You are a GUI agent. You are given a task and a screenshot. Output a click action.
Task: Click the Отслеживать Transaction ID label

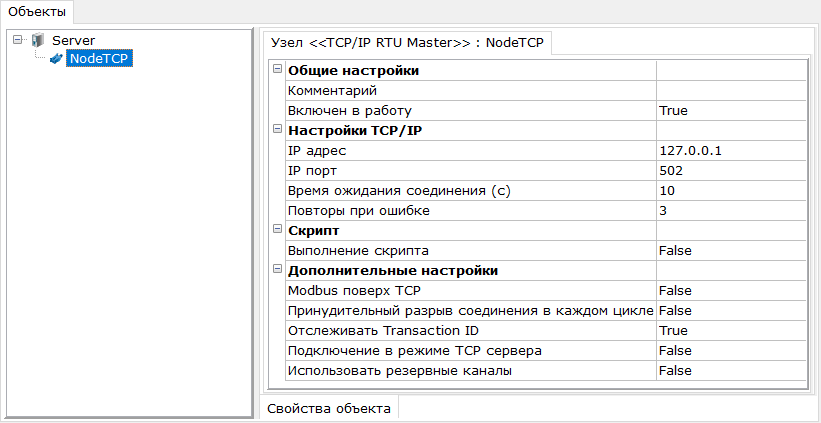pos(383,330)
